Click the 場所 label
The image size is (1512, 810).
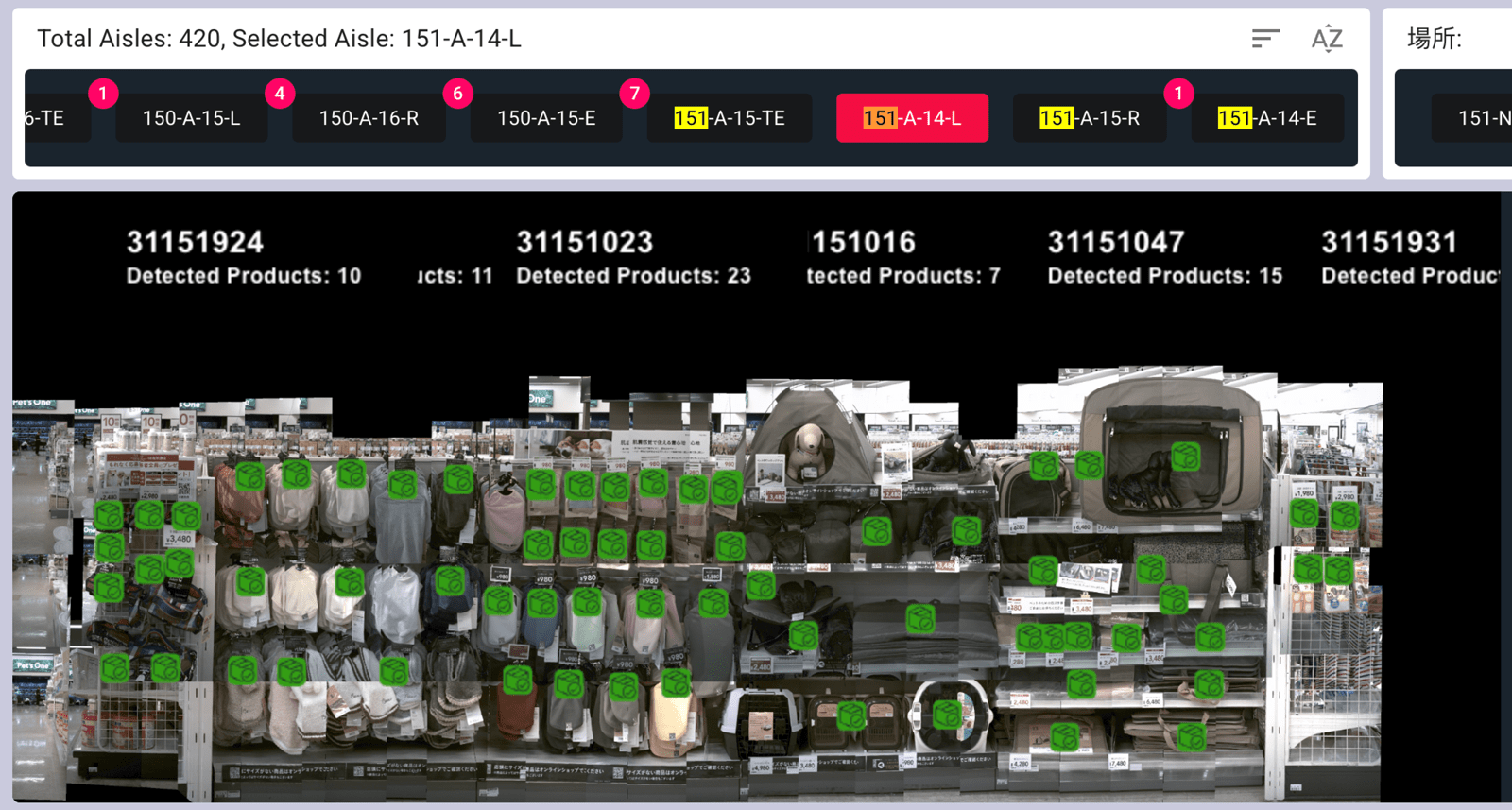pyautogui.click(x=1434, y=39)
